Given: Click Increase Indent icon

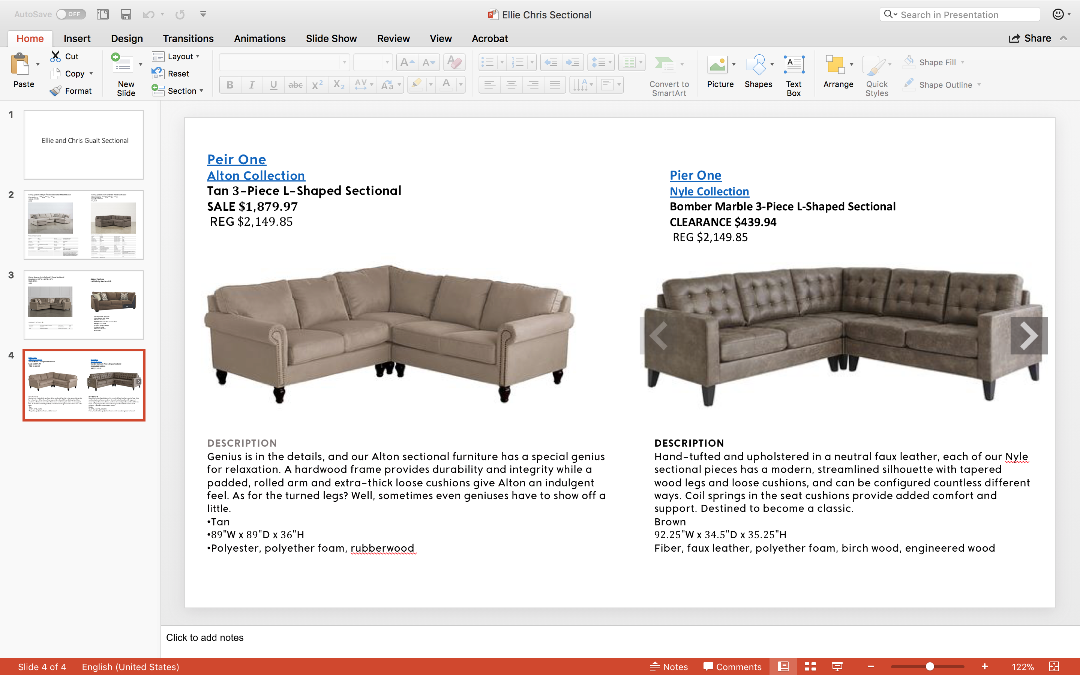Looking at the screenshot, I should click(x=573, y=62).
